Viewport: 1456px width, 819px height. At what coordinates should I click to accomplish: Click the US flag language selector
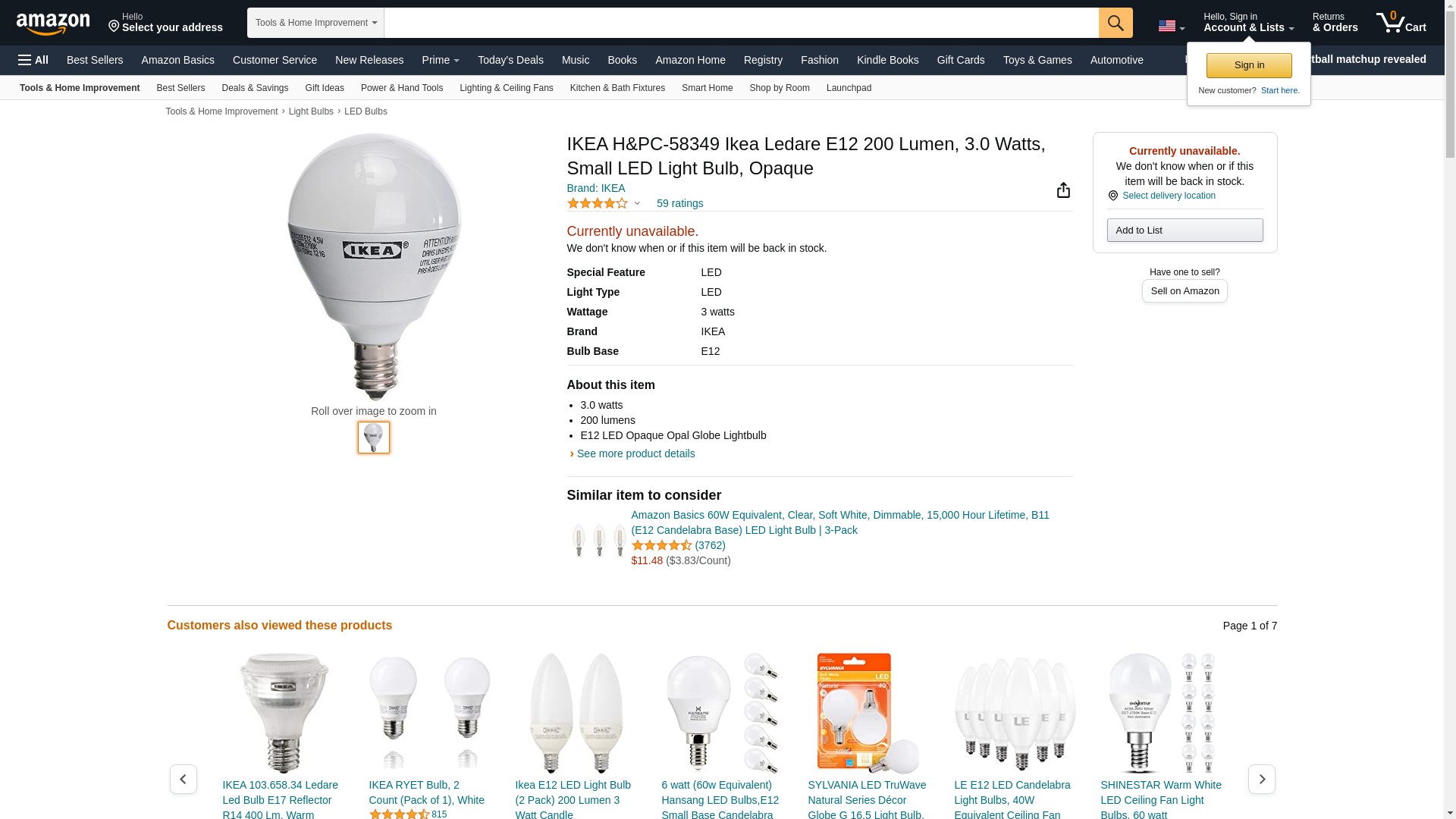[1171, 26]
